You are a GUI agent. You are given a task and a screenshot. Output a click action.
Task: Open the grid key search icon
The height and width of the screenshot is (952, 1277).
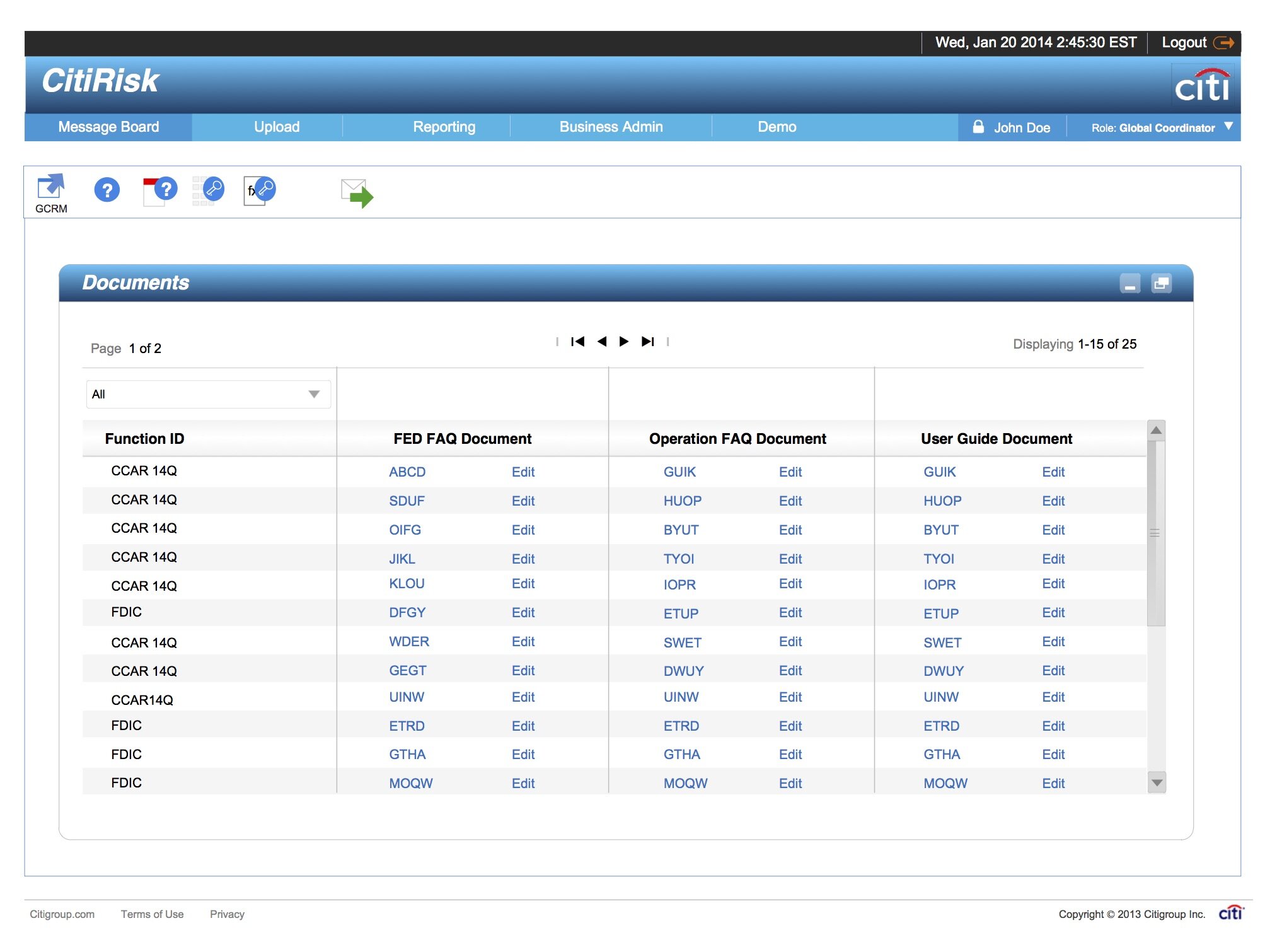point(209,190)
